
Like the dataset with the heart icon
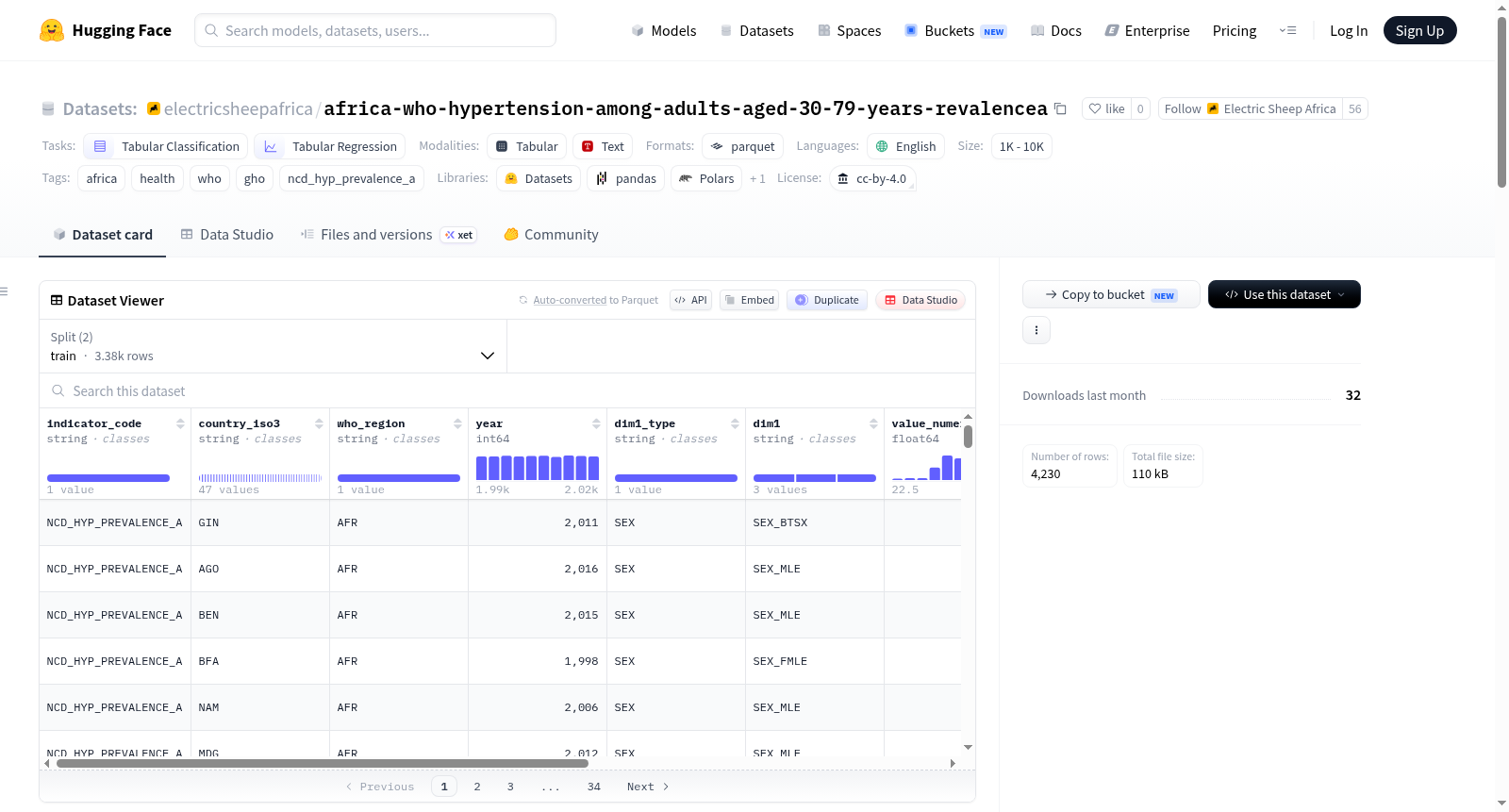[1106, 108]
